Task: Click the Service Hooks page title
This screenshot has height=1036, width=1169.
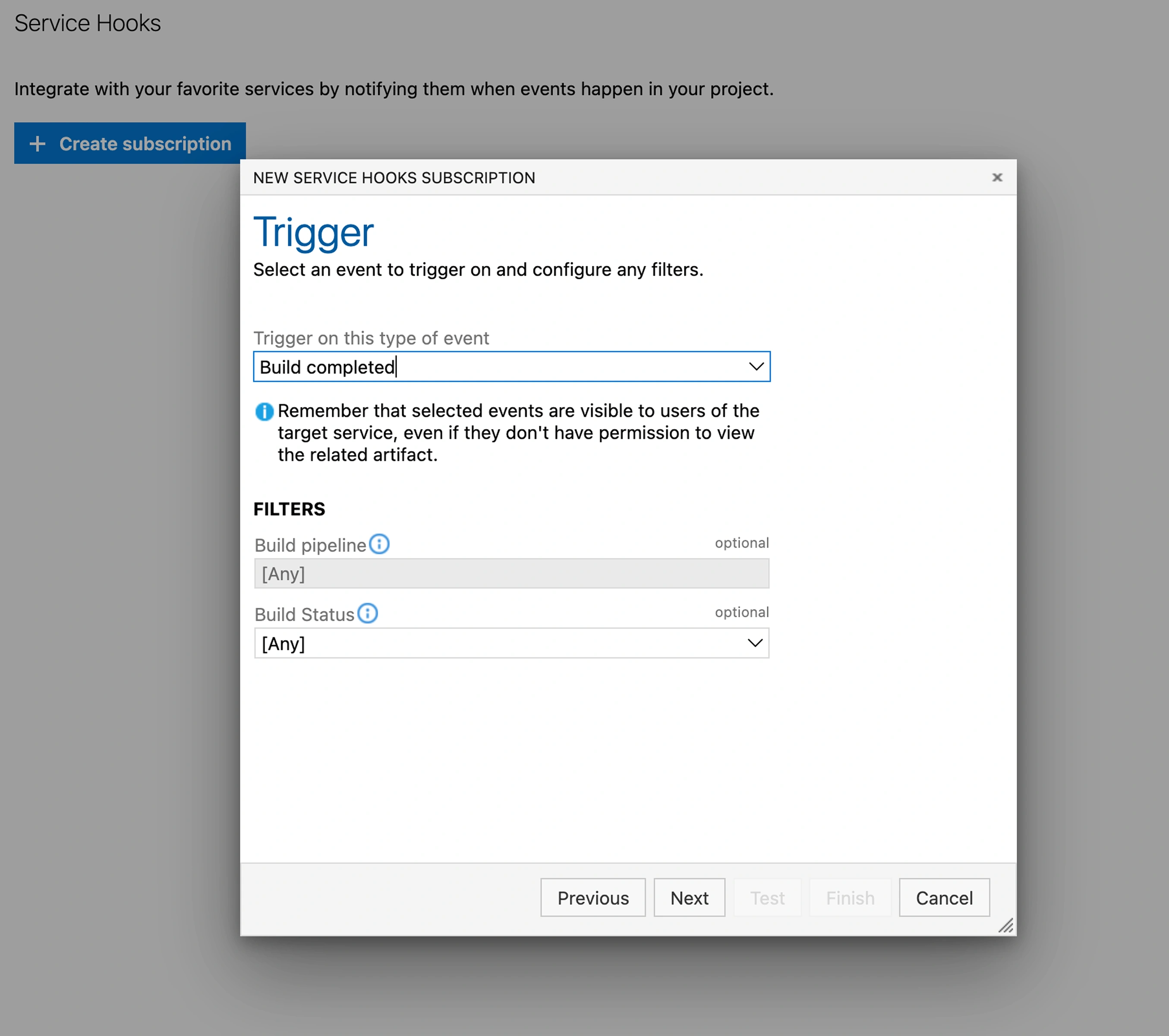Action: 88,23
